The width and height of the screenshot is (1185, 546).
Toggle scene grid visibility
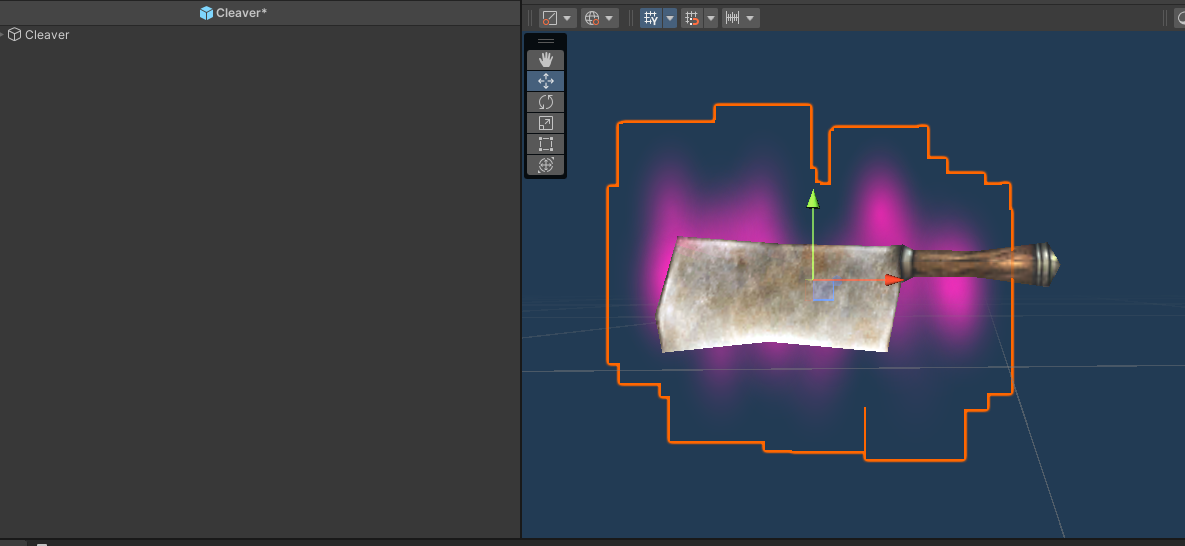pyautogui.click(x=651, y=18)
